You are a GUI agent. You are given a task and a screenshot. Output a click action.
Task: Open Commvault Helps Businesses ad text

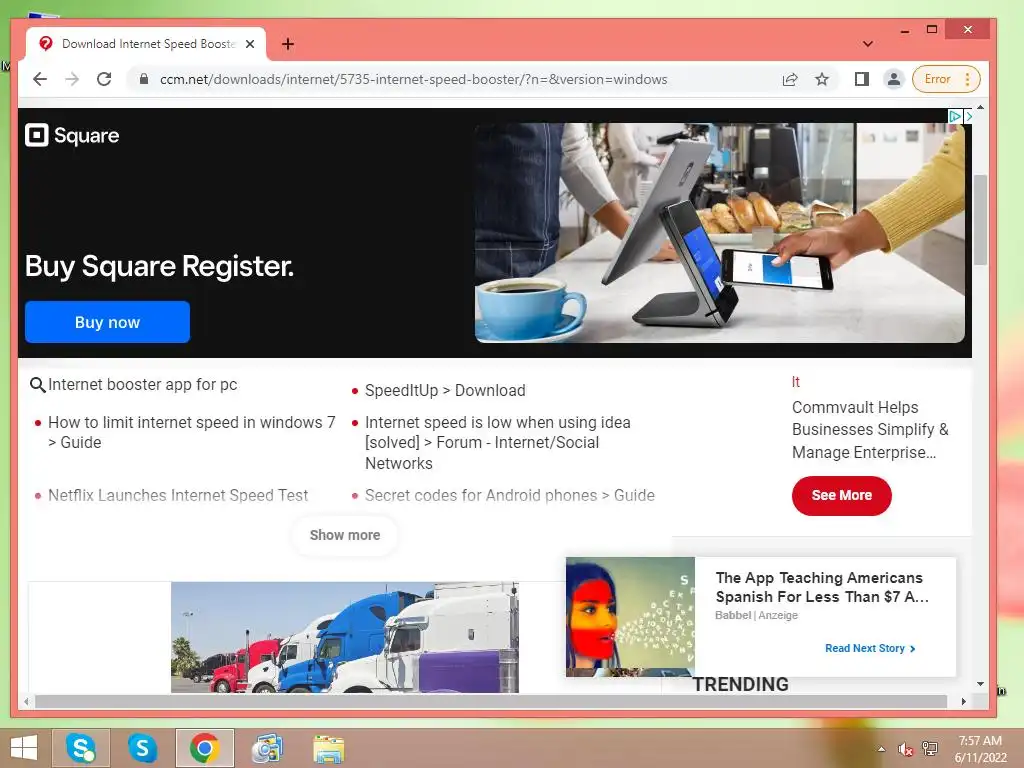point(870,430)
